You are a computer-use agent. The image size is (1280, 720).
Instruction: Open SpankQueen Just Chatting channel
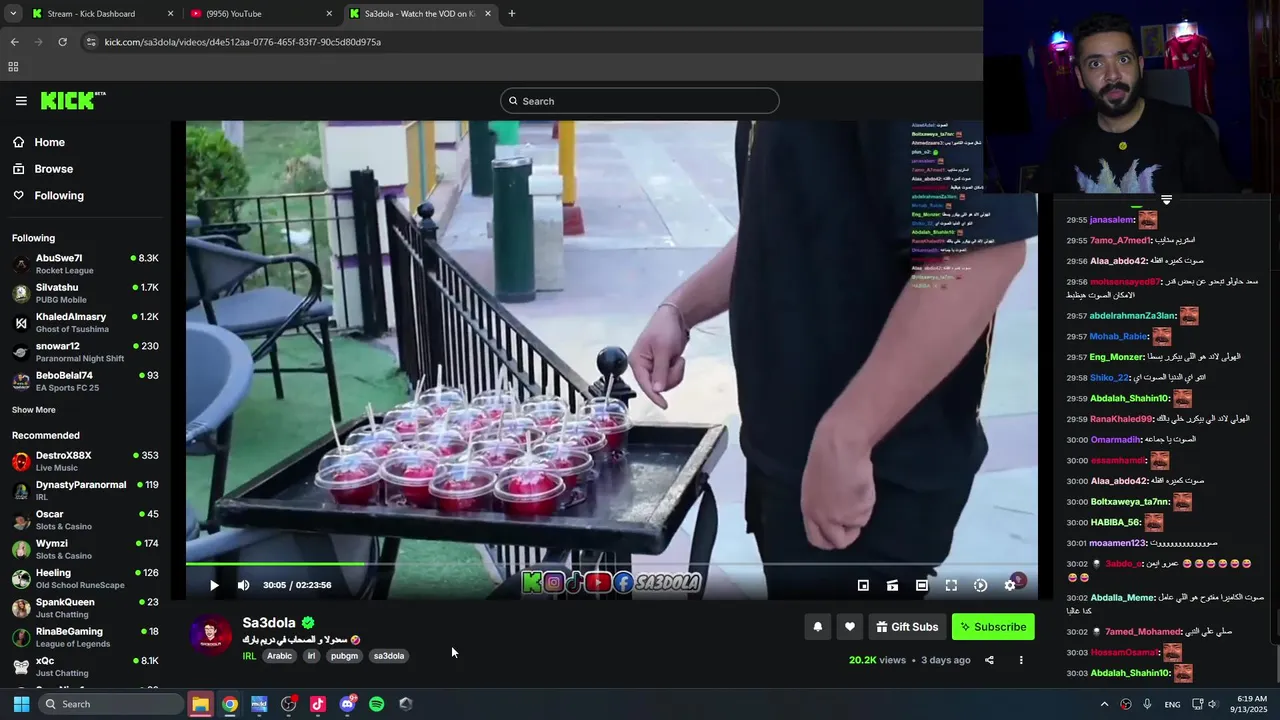coord(84,608)
